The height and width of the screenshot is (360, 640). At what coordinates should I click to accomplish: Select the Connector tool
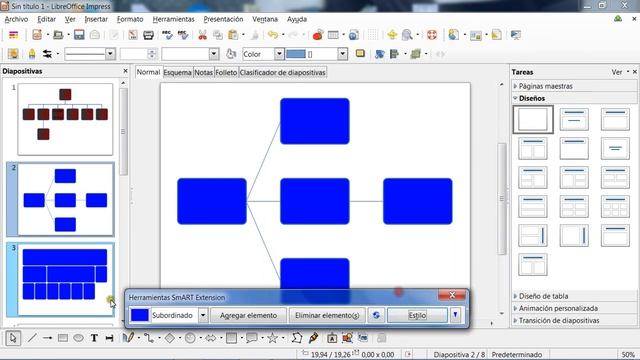click(149, 338)
